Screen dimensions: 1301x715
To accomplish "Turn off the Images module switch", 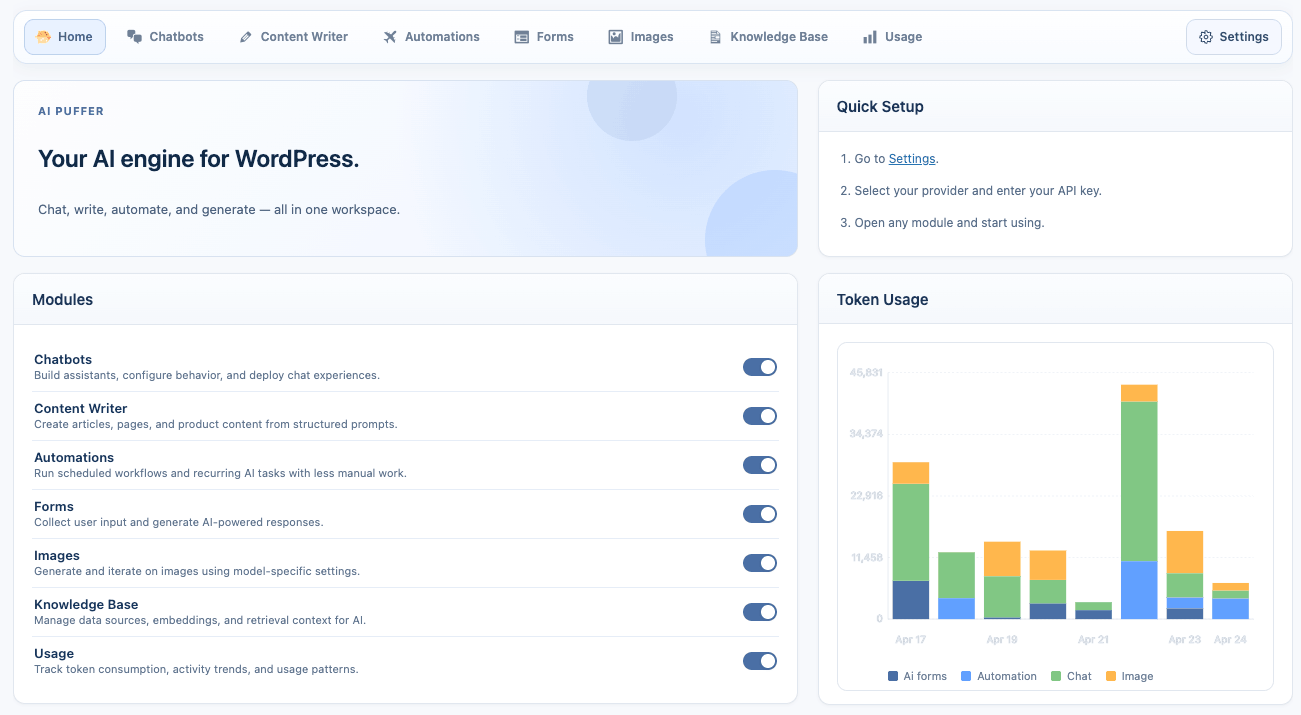I will tap(760, 563).
